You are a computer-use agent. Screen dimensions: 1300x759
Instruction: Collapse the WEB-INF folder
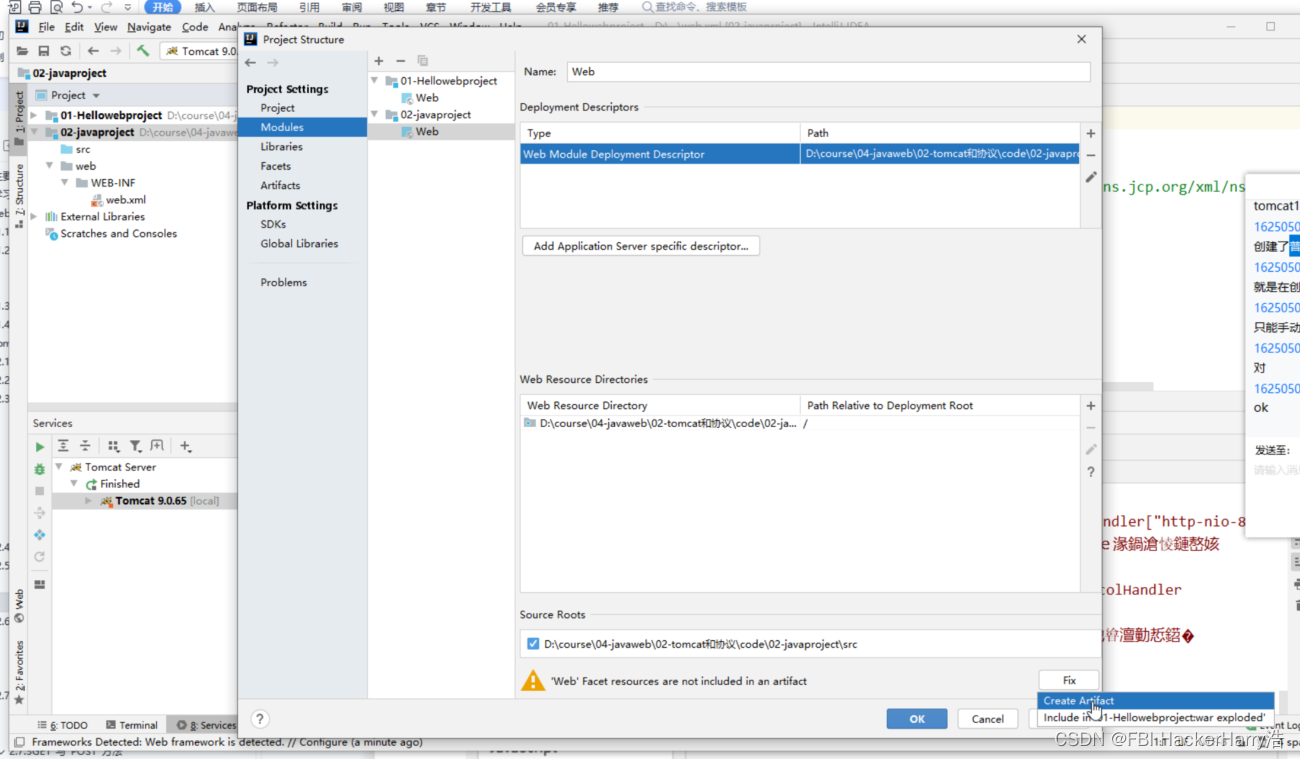pyautogui.click(x=65, y=183)
